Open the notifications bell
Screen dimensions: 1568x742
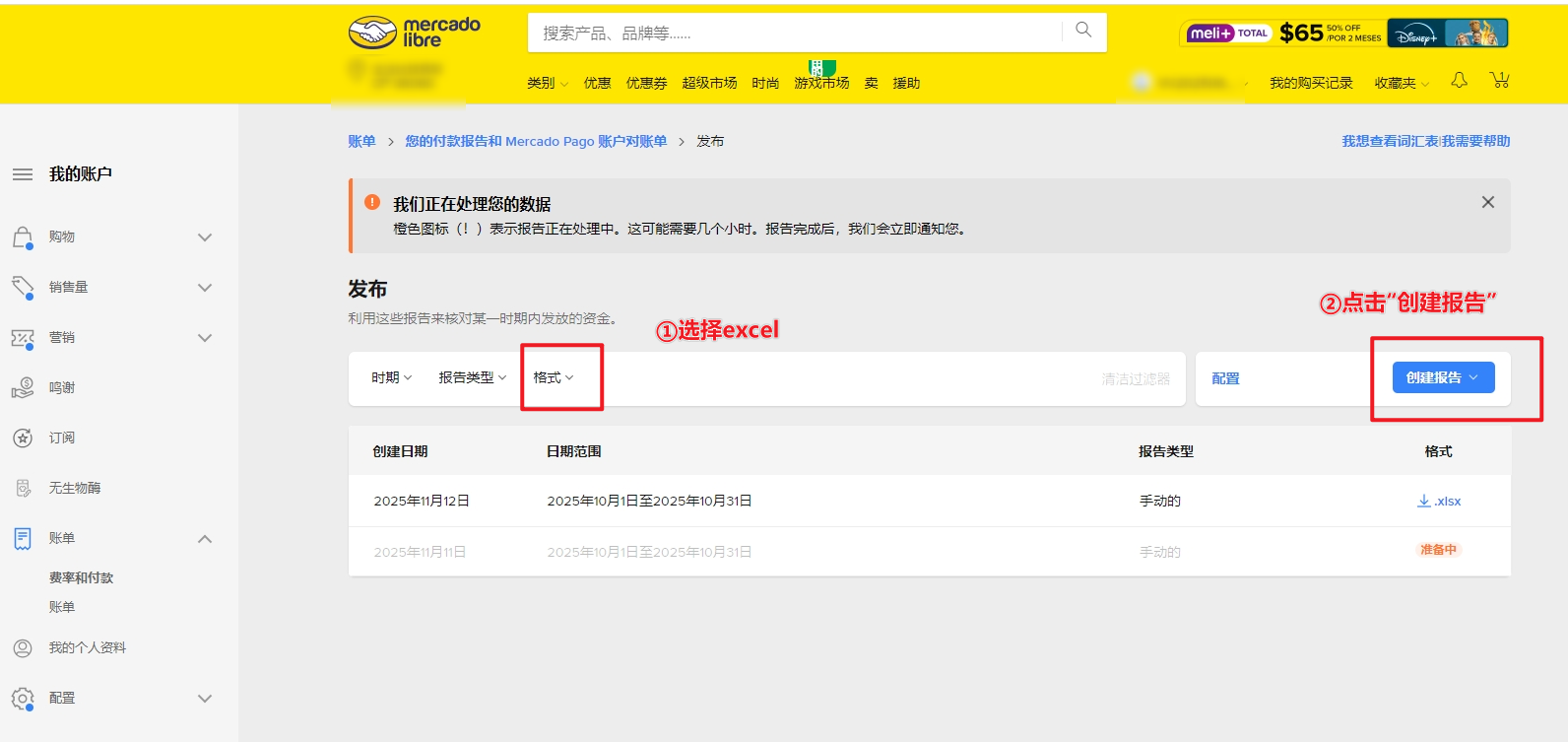click(x=1459, y=81)
